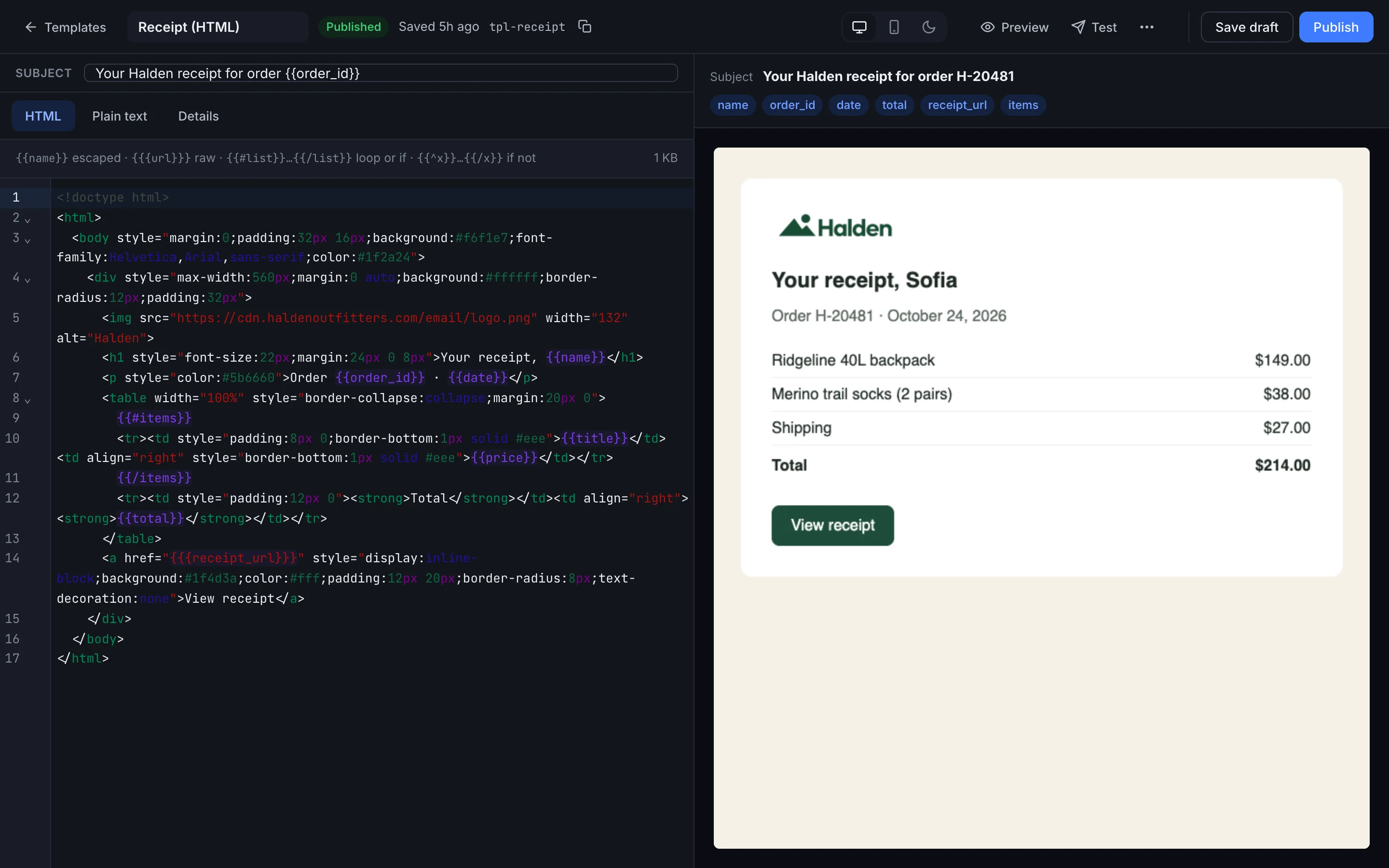Viewport: 1389px width, 868px height.
Task: Fold the div block on line 4
Action: pyautogui.click(x=27, y=280)
